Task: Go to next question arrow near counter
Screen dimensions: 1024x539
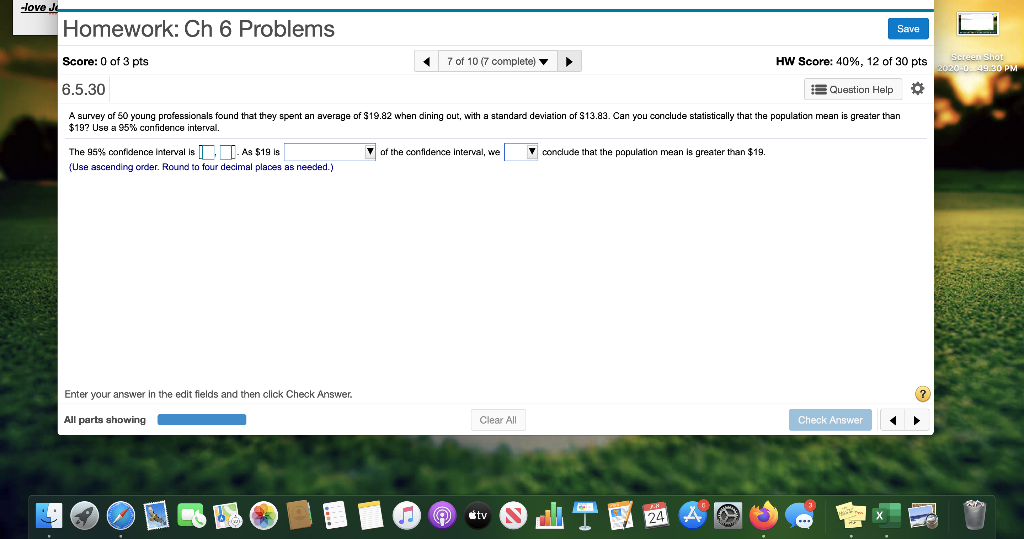Action: click(x=569, y=61)
